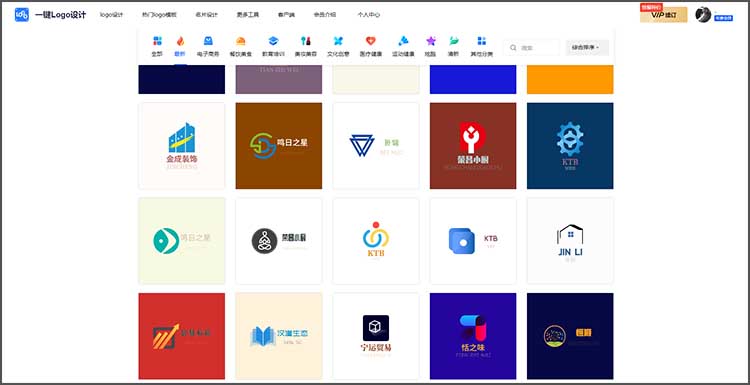Open the brown 鸣日之星 logo template
The height and width of the screenshot is (385, 750).
click(x=279, y=146)
